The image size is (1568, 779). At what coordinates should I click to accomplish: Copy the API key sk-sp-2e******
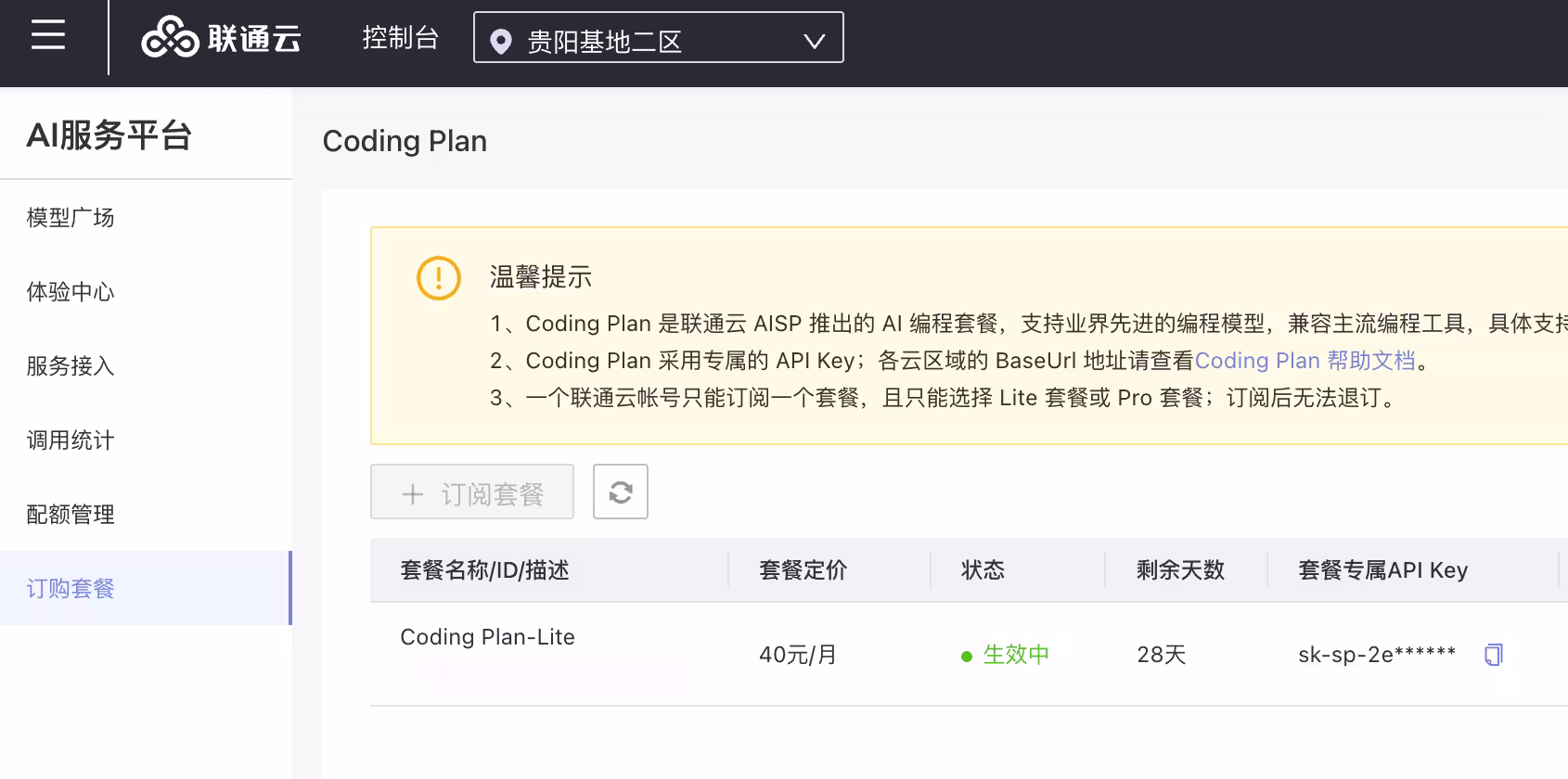pyautogui.click(x=1494, y=655)
